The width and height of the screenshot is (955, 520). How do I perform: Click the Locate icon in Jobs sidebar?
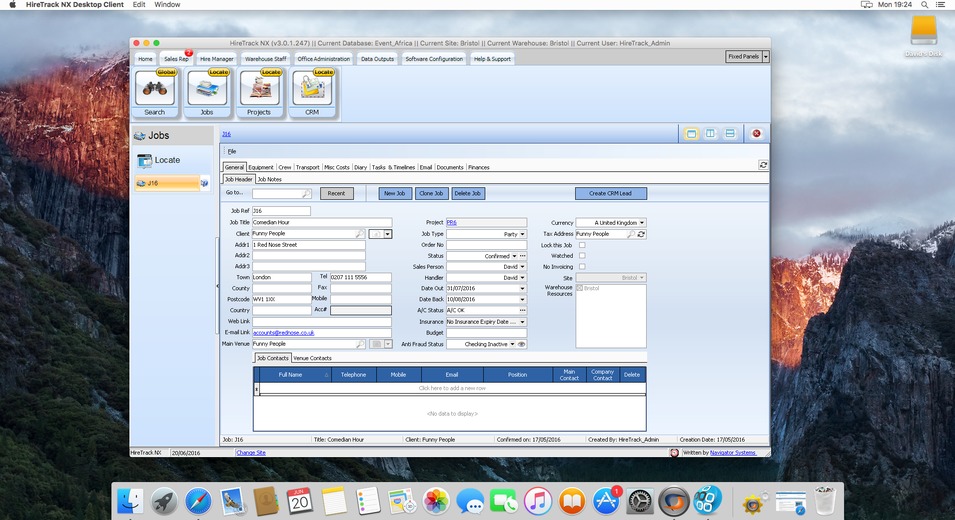[145, 160]
